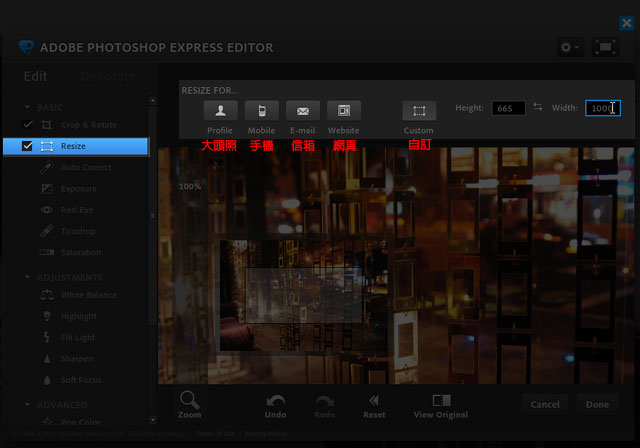
Task: Undo the last edit
Action: (276, 406)
